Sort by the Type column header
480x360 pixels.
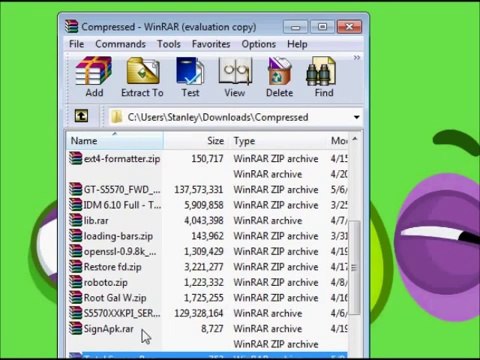click(278, 141)
